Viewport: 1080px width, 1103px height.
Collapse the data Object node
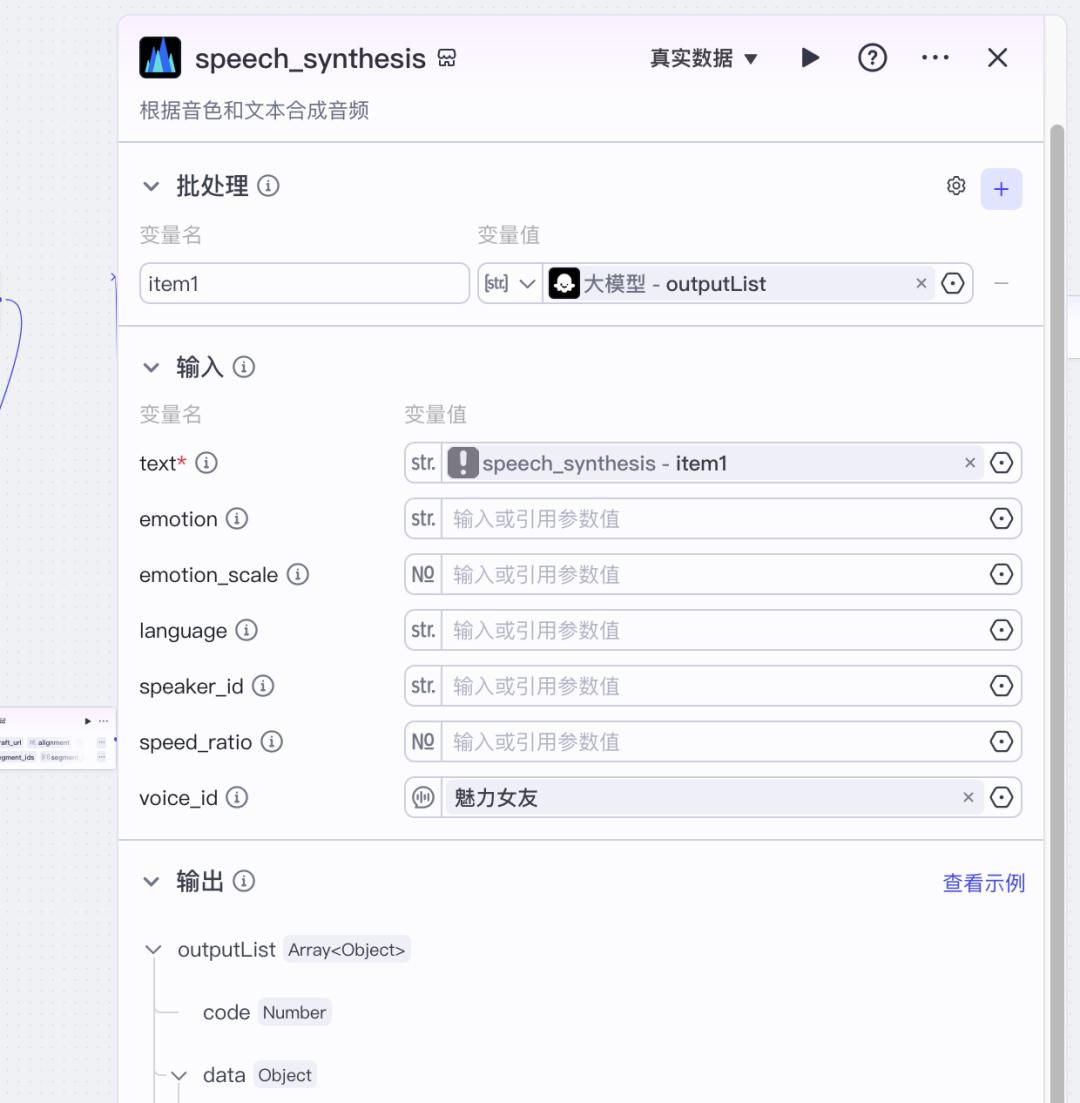tap(179, 1076)
